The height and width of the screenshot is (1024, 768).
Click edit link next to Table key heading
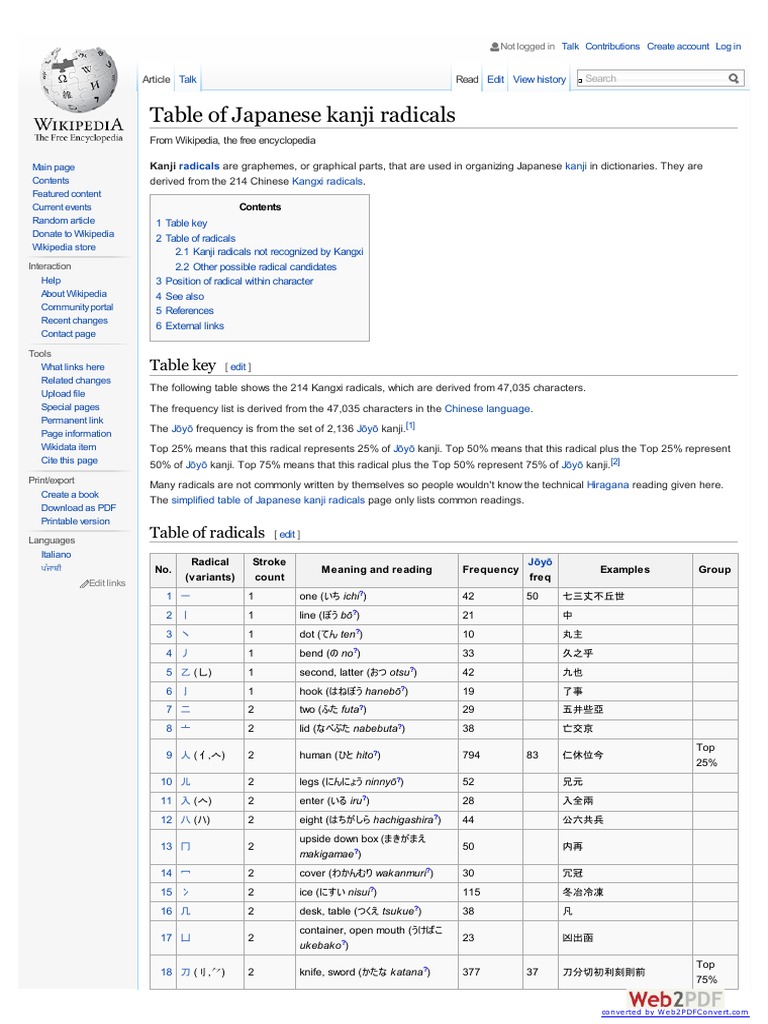coord(238,367)
